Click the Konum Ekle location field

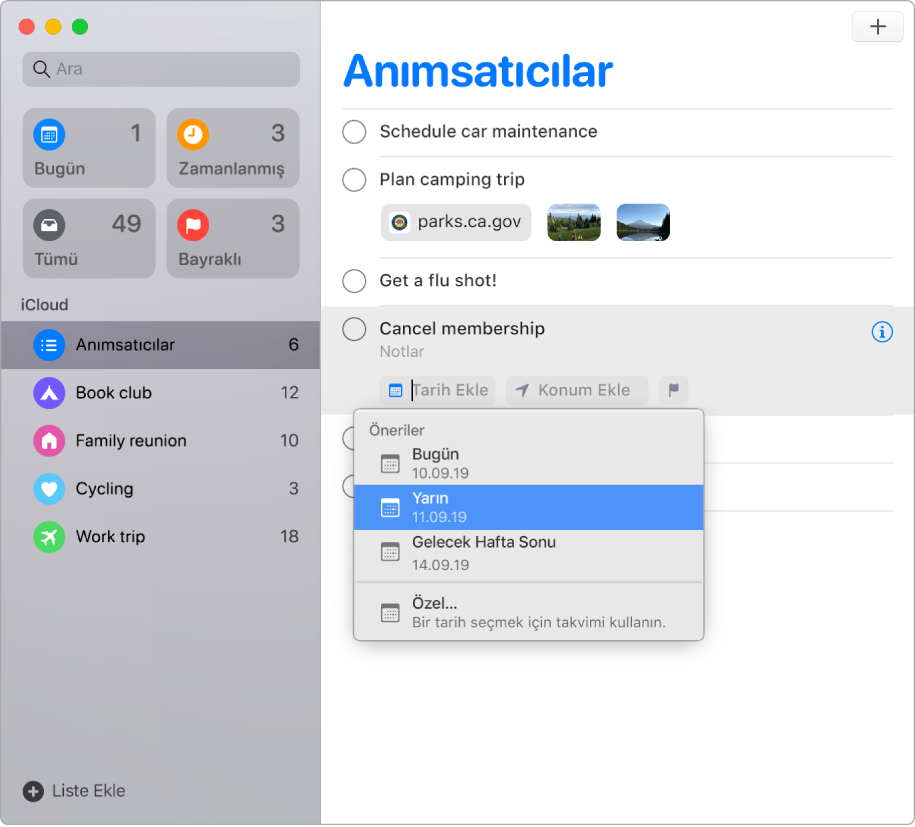tap(577, 390)
